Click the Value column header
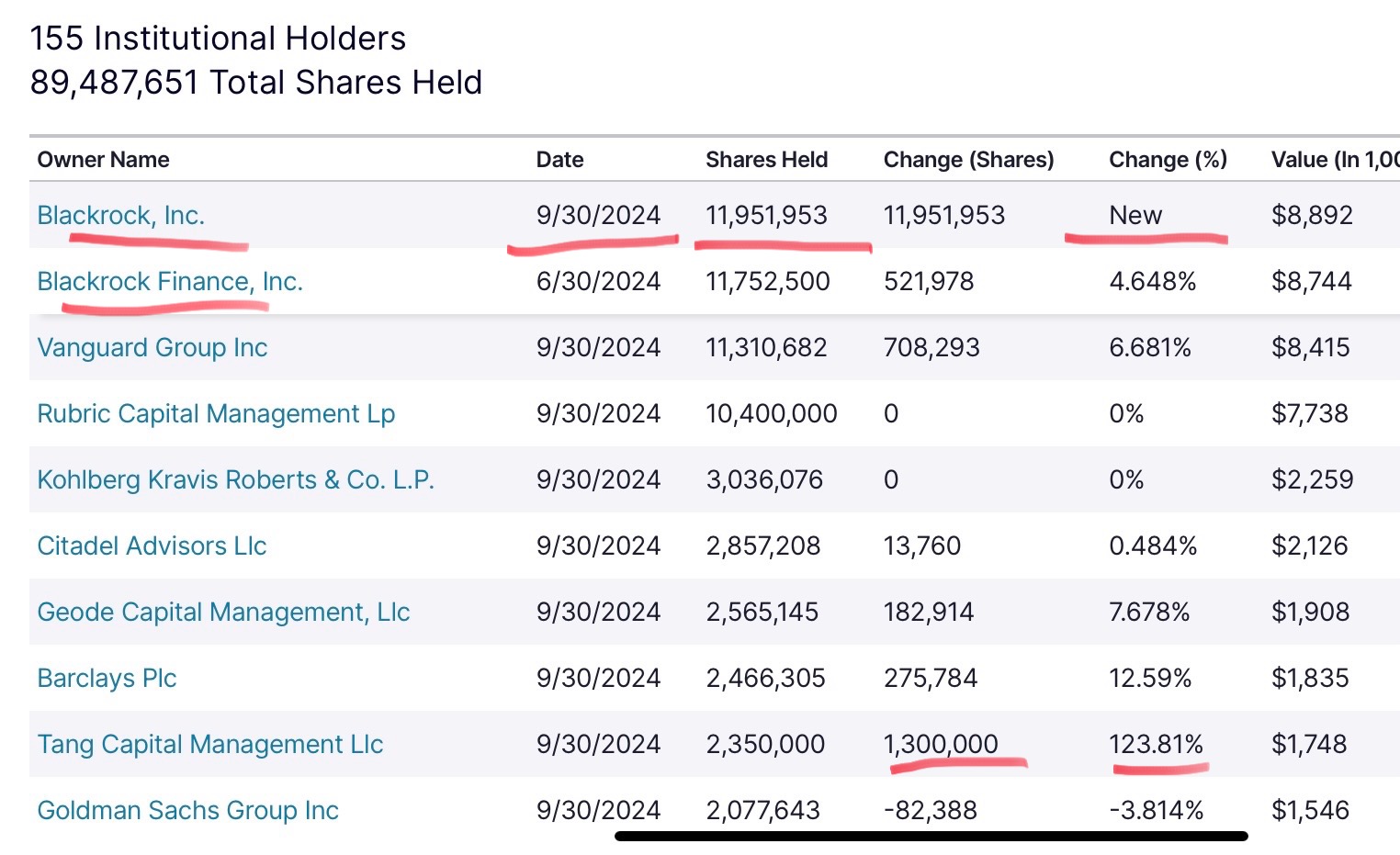This screenshot has width=1400, height=855. click(x=1334, y=160)
